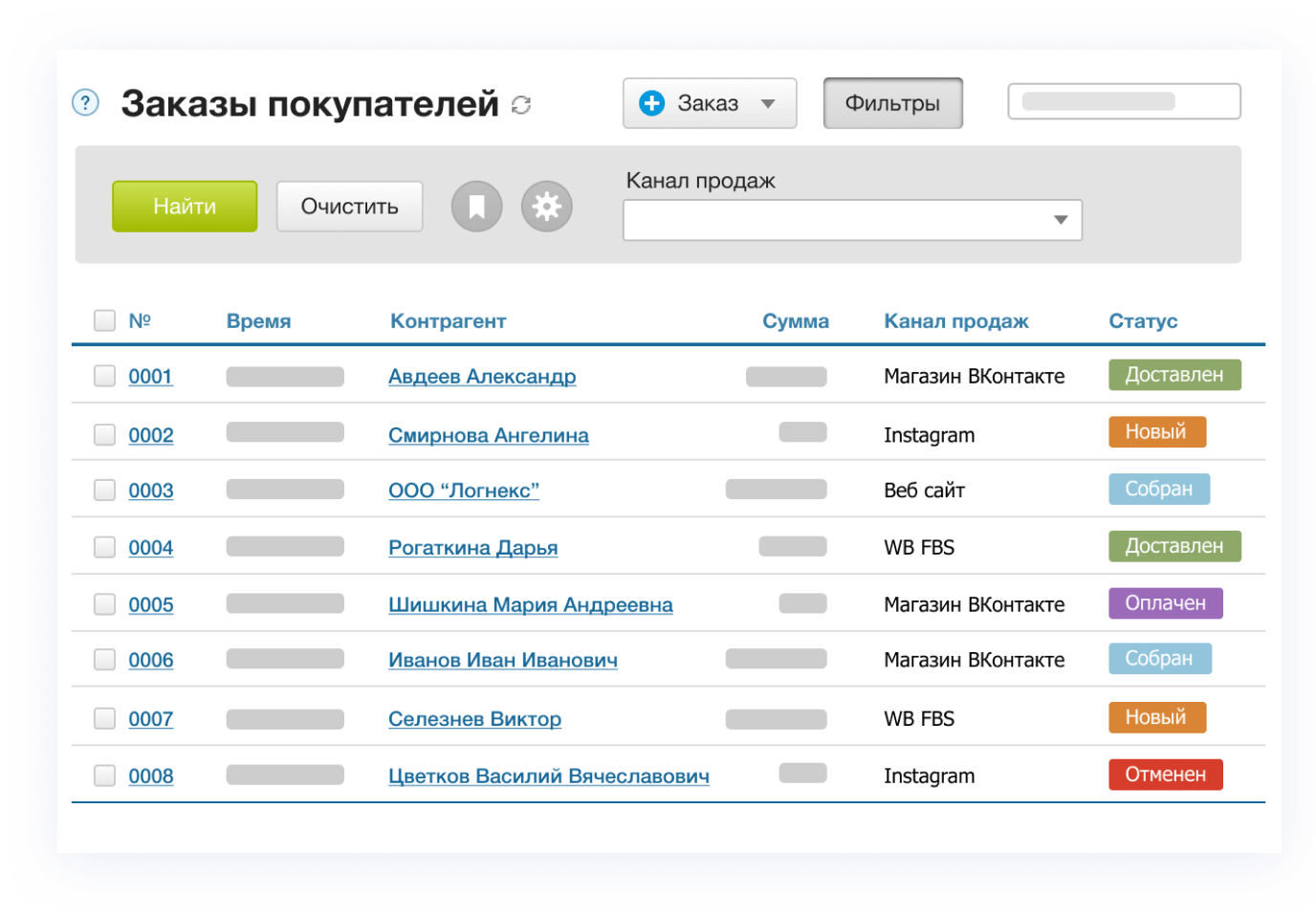Screen dimensions: 1316x918
Task: Open order number 0003 link
Action: coord(151,492)
